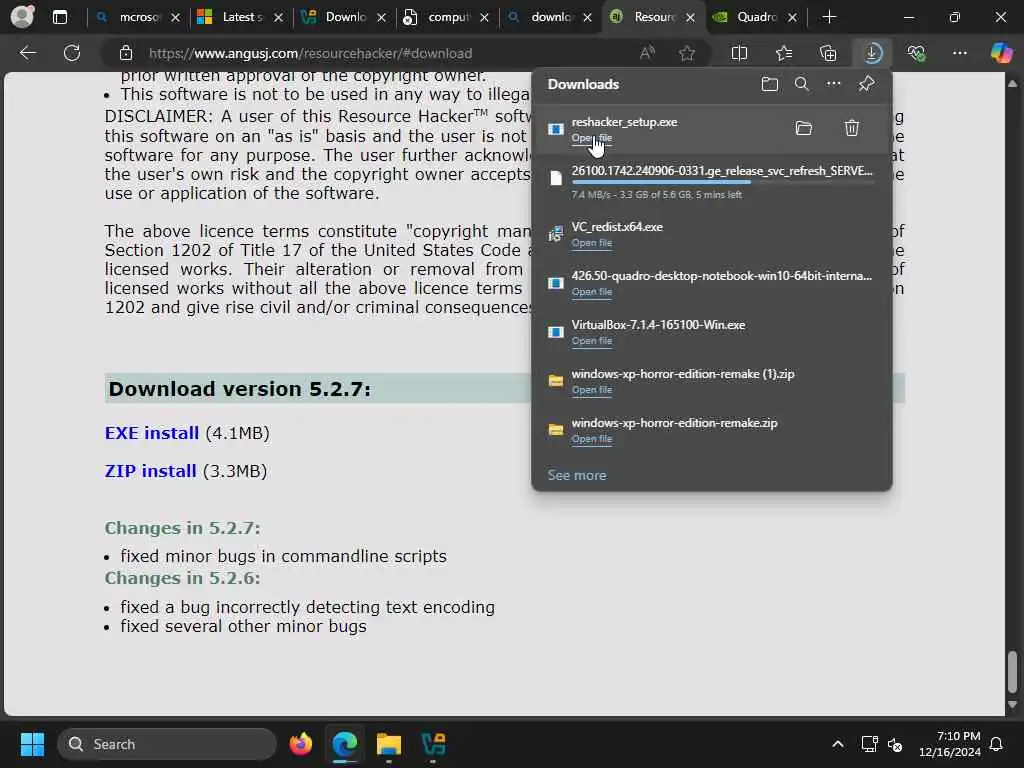This screenshot has height=768, width=1024.
Task: Open the Copilot sidebar icon
Action: pos(1000,53)
